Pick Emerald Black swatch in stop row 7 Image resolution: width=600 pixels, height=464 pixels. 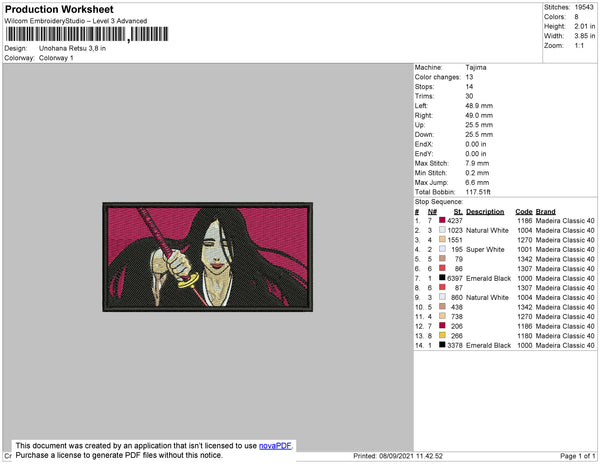(x=442, y=277)
